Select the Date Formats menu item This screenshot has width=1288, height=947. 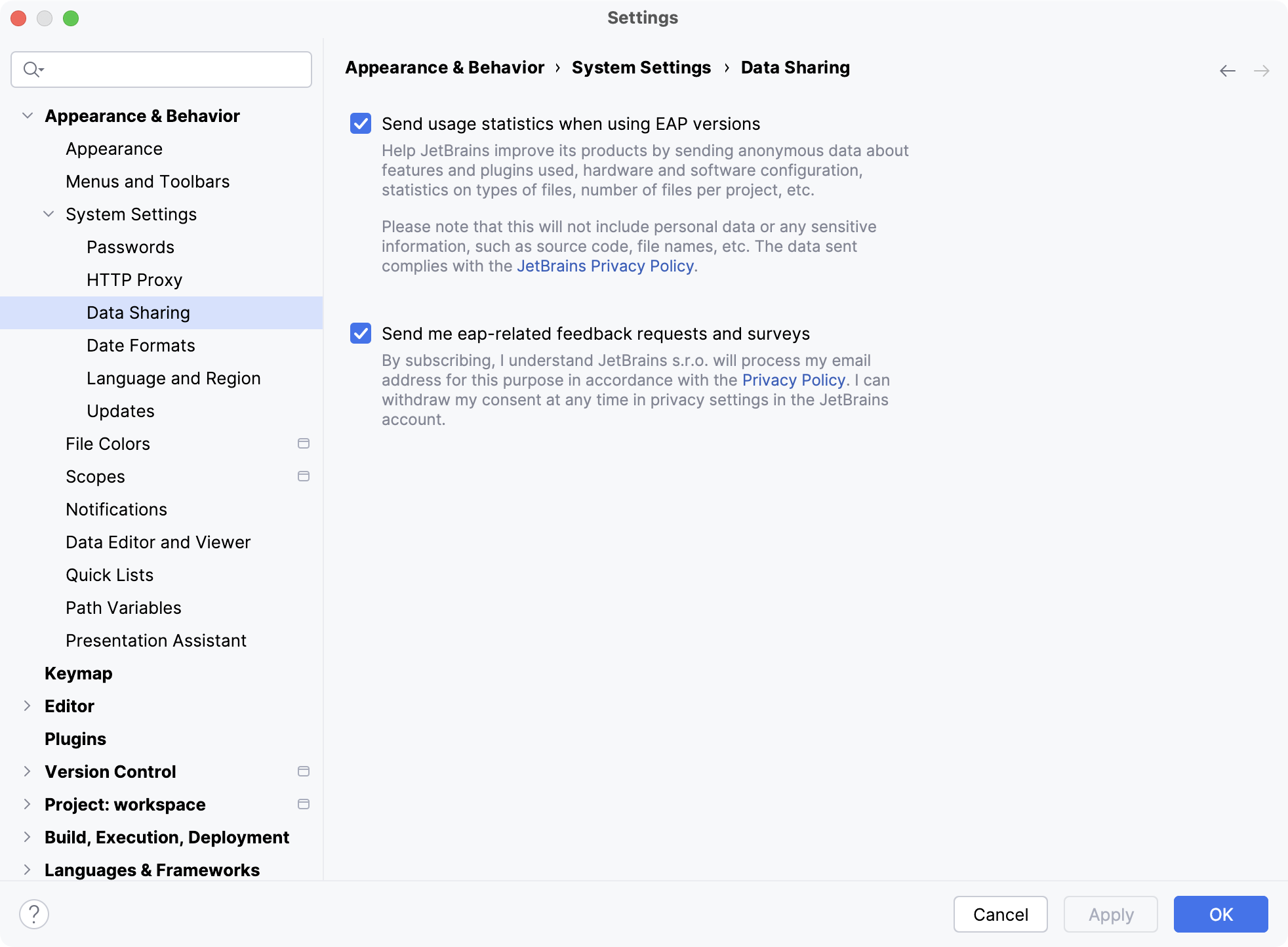tap(141, 345)
